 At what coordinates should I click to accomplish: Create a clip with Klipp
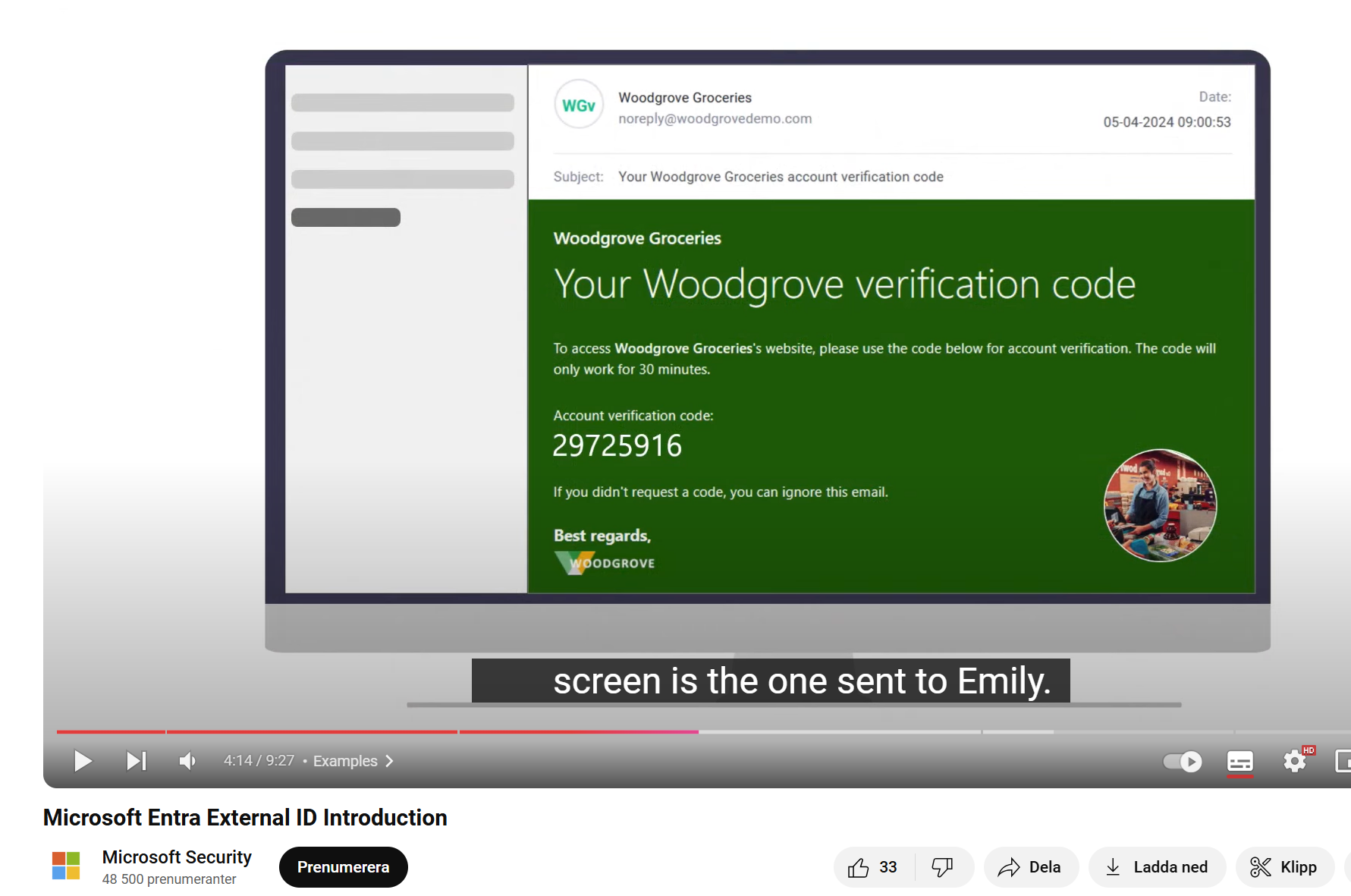click(x=1284, y=867)
